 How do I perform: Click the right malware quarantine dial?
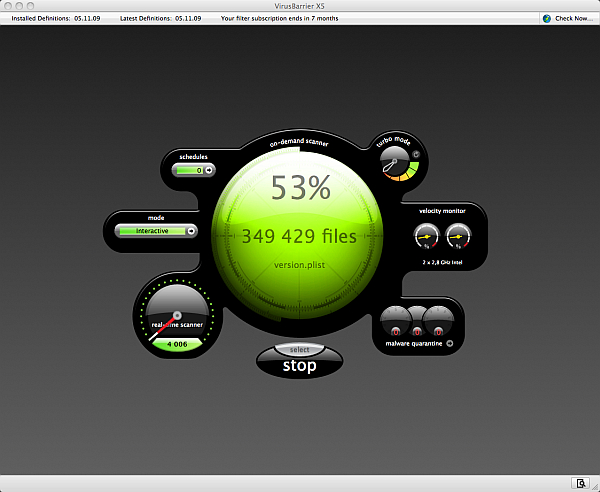(x=439, y=321)
